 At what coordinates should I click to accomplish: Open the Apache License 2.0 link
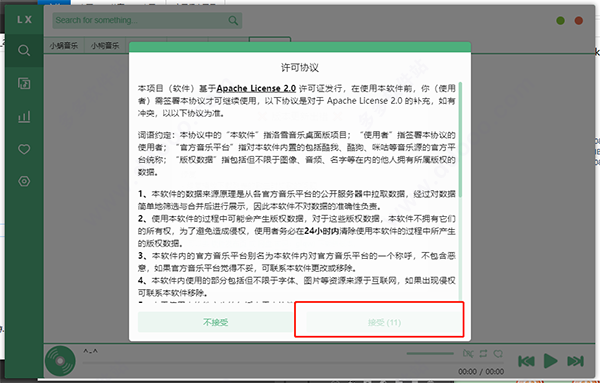(x=256, y=88)
